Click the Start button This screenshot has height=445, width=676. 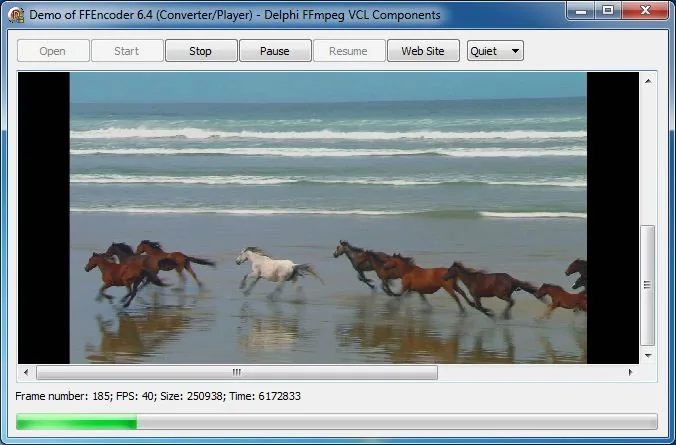127,51
